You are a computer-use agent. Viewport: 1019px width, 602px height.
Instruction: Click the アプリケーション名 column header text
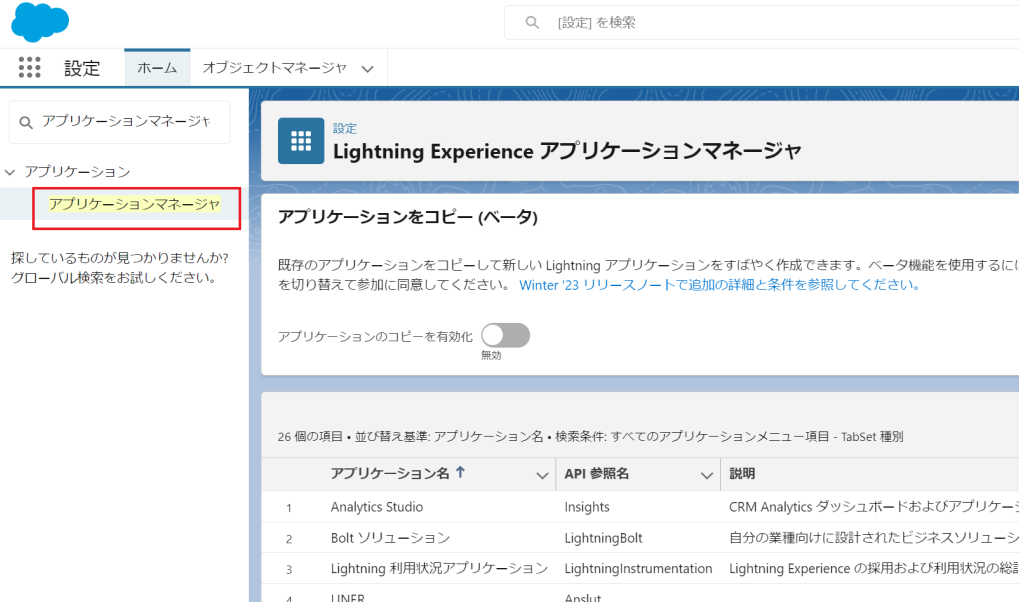[390, 473]
